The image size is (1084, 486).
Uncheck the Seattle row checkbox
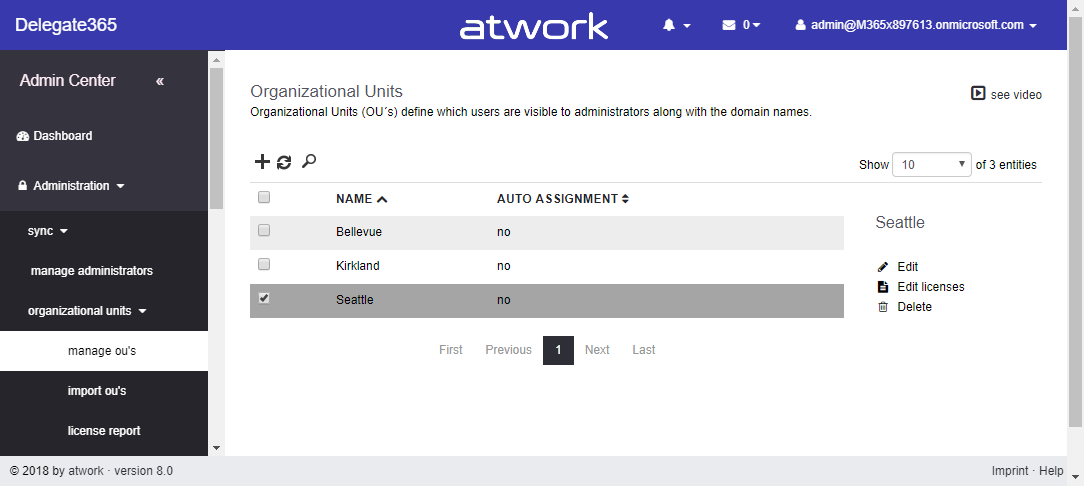click(x=264, y=298)
